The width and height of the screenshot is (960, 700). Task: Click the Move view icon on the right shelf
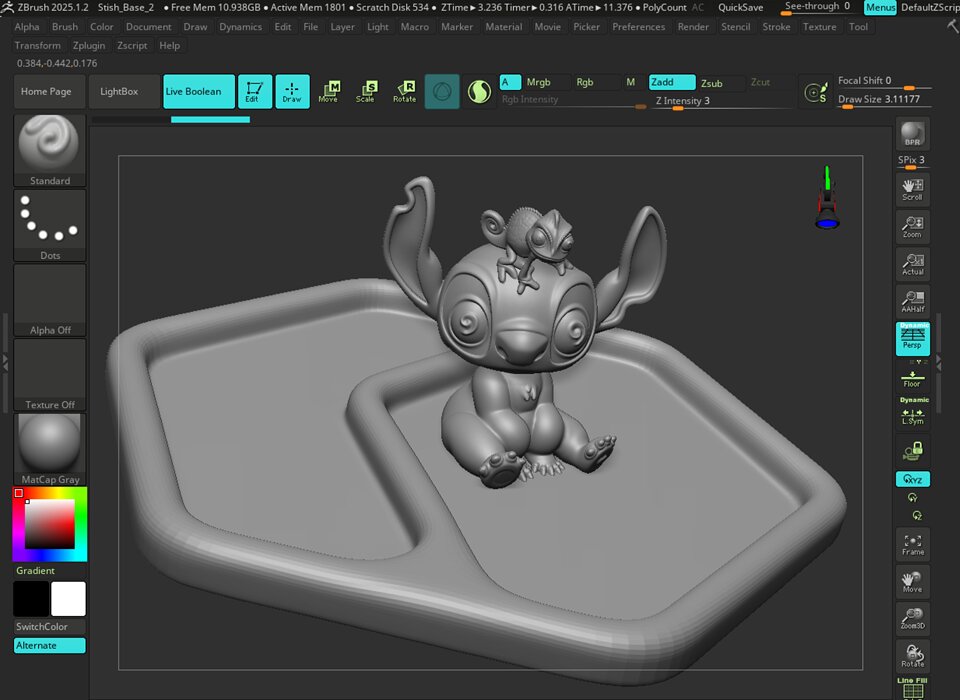(x=912, y=581)
